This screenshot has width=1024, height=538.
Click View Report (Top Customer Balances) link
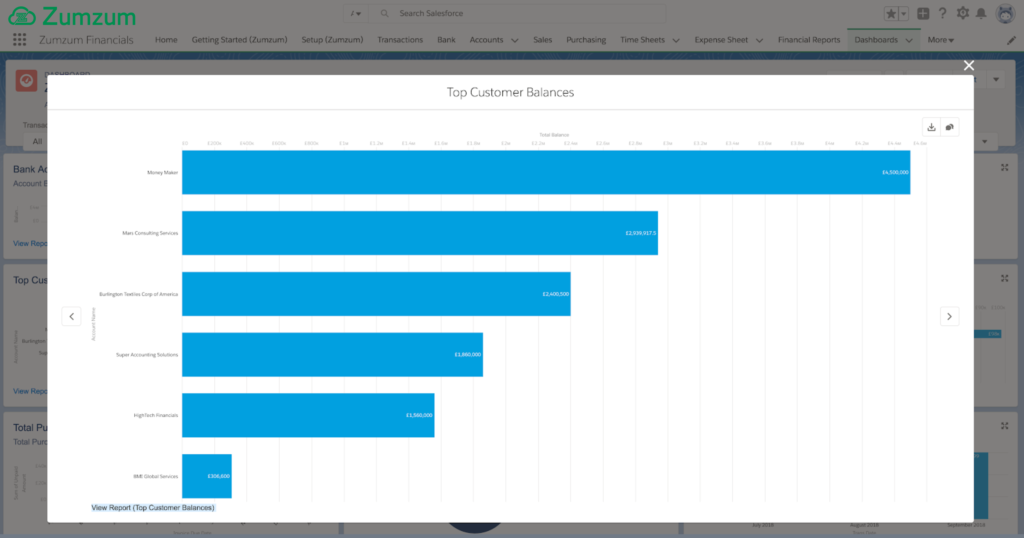click(x=153, y=507)
